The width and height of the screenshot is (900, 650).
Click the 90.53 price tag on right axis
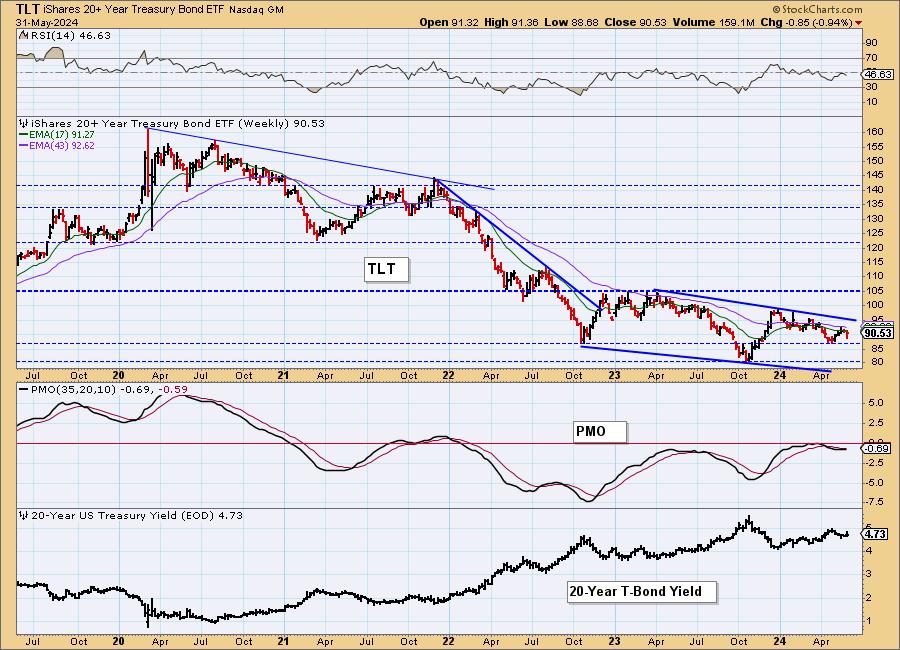pyautogui.click(x=878, y=333)
